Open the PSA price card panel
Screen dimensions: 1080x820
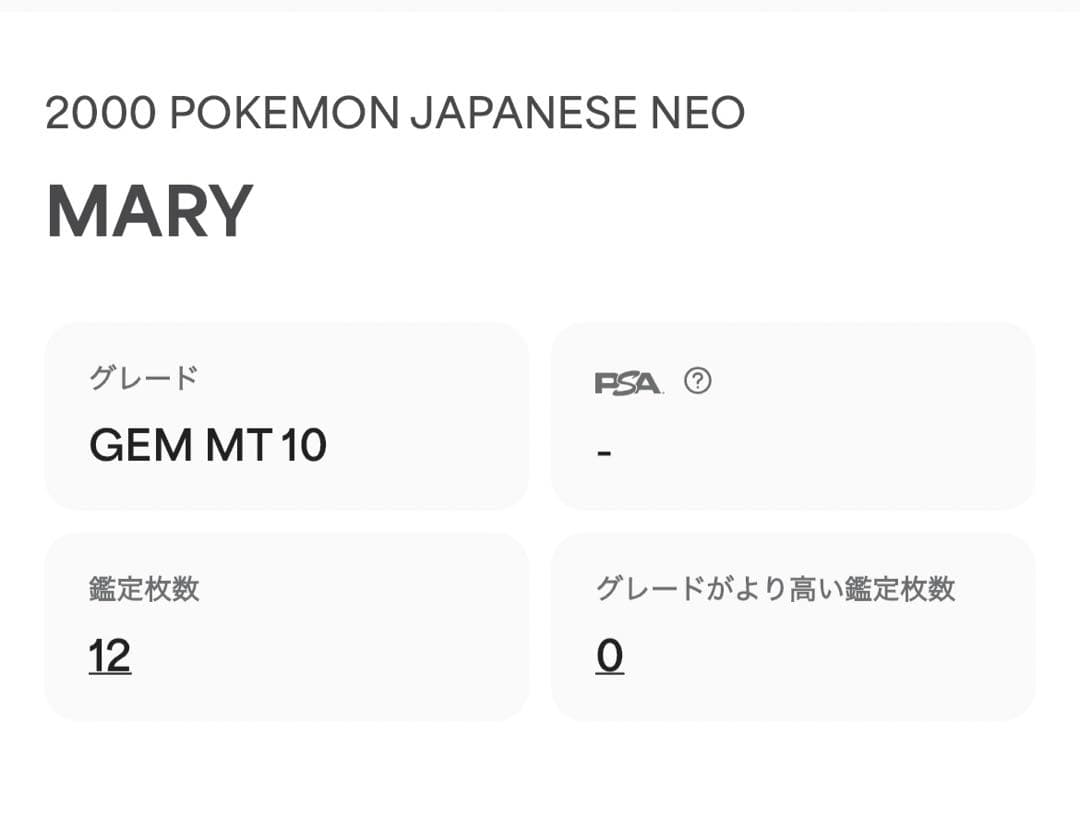click(795, 414)
